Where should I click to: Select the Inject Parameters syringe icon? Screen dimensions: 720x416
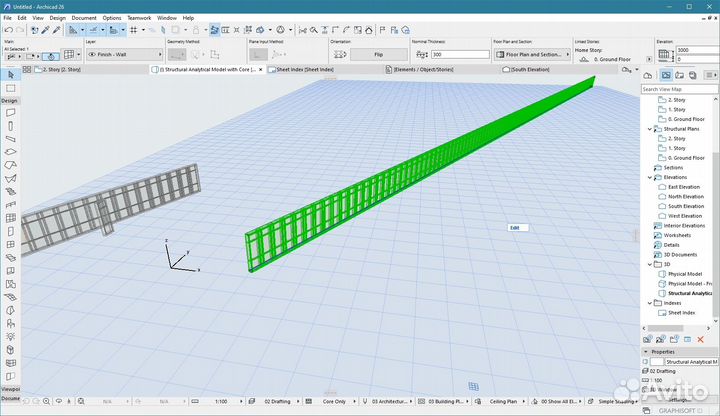[56, 30]
